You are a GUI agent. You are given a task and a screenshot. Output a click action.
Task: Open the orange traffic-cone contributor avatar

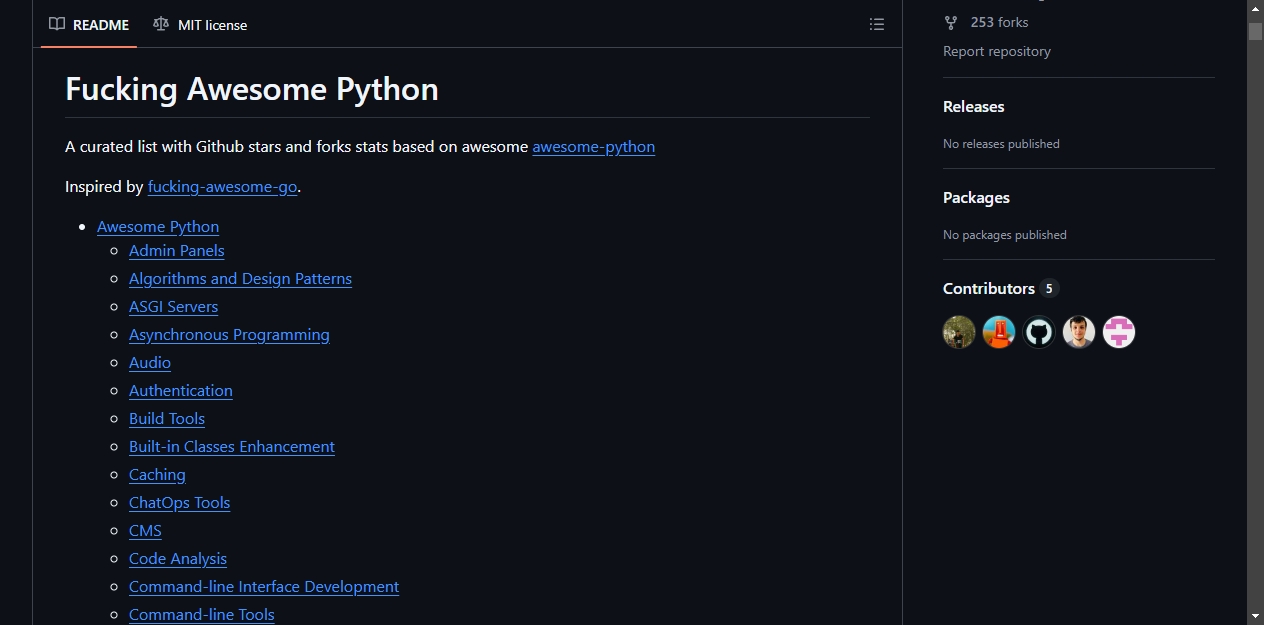tap(999, 332)
